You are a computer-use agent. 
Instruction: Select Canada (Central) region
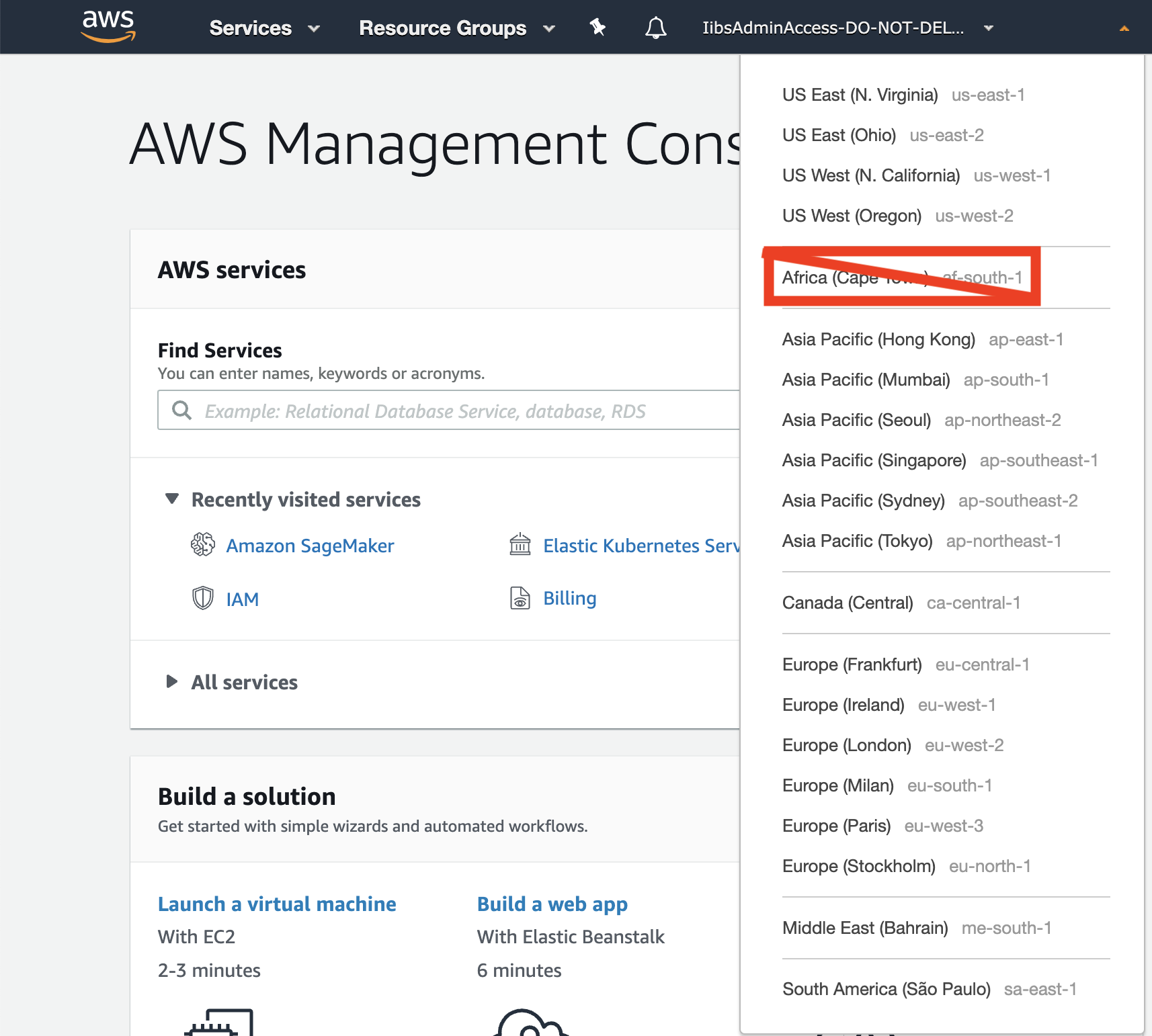click(x=901, y=603)
